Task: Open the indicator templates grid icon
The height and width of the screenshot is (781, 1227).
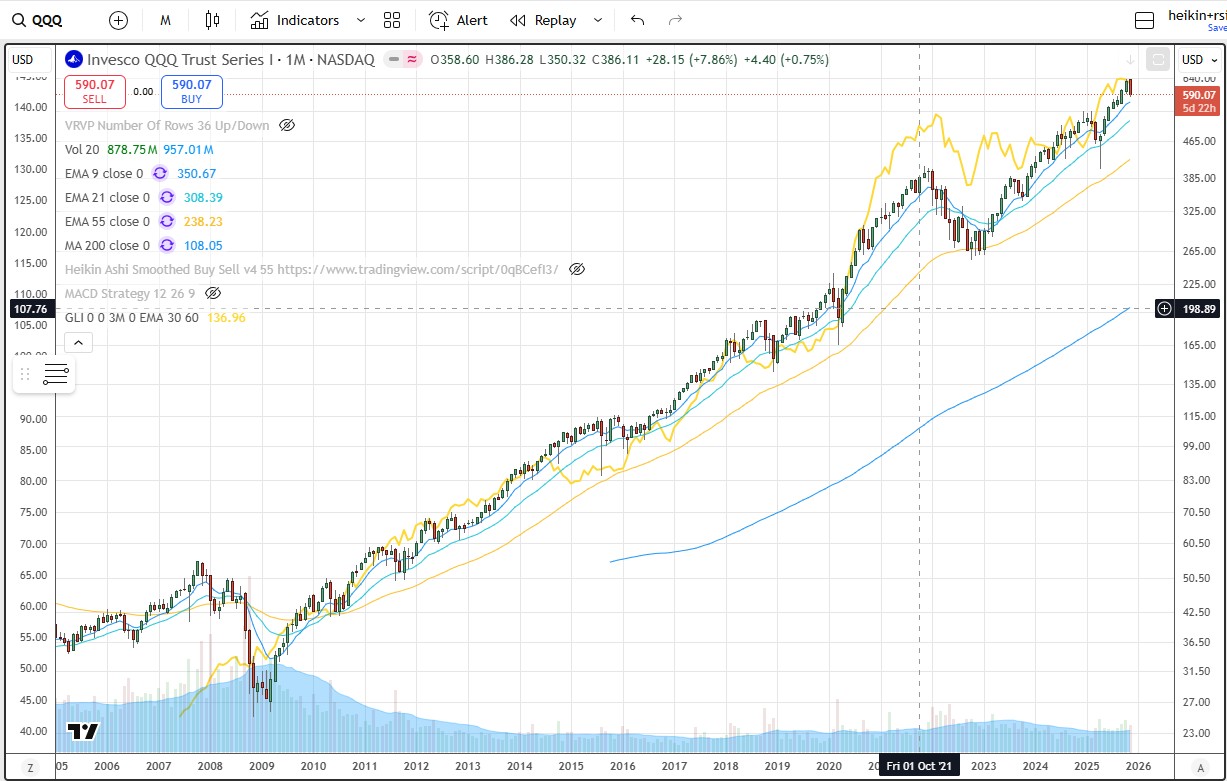Action: [392, 20]
